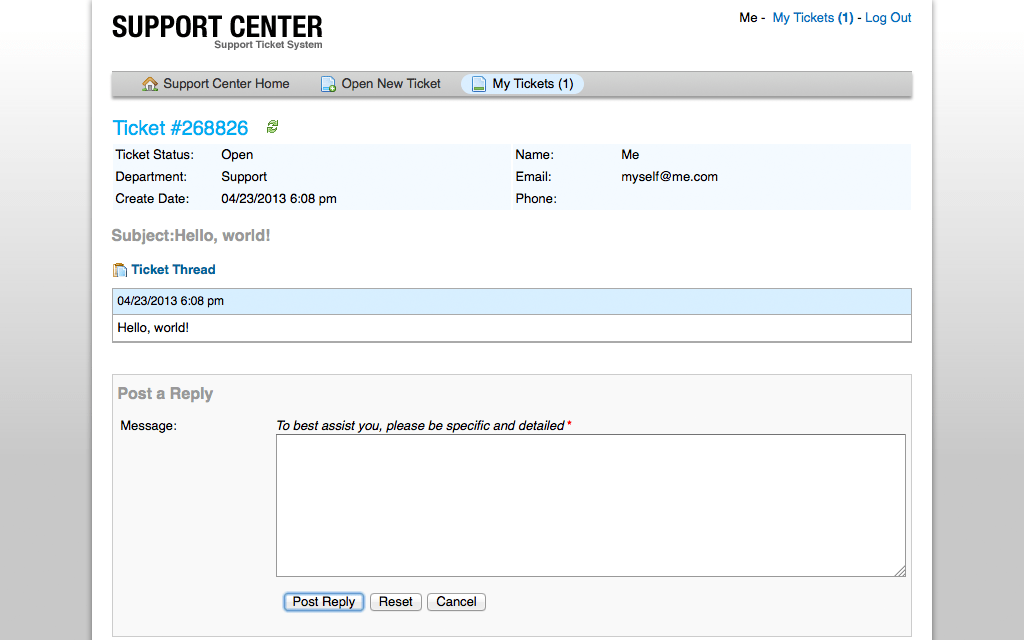Click the house icon beside Support Center Home
Screen dimensions: 1024x640
(150, 84)
